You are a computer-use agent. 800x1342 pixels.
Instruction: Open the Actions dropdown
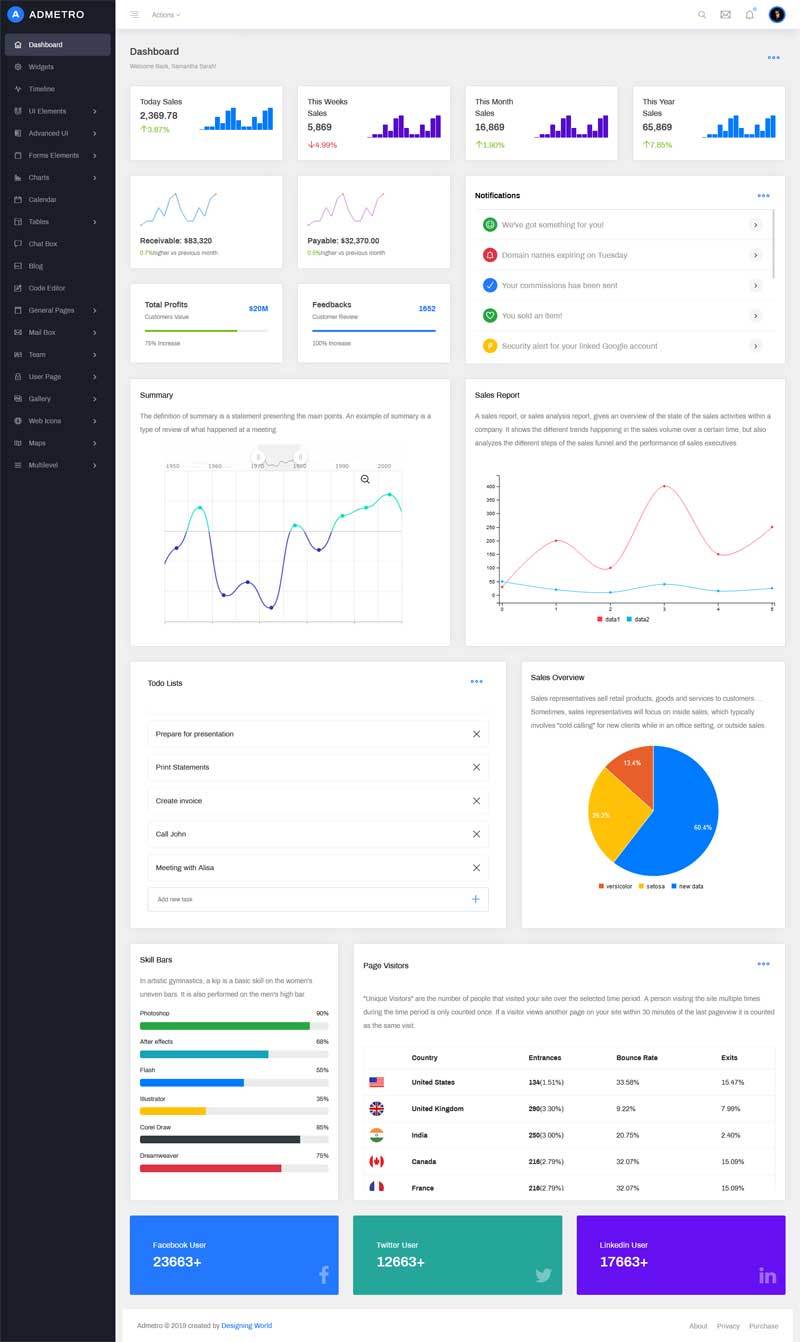pos(165,15)
